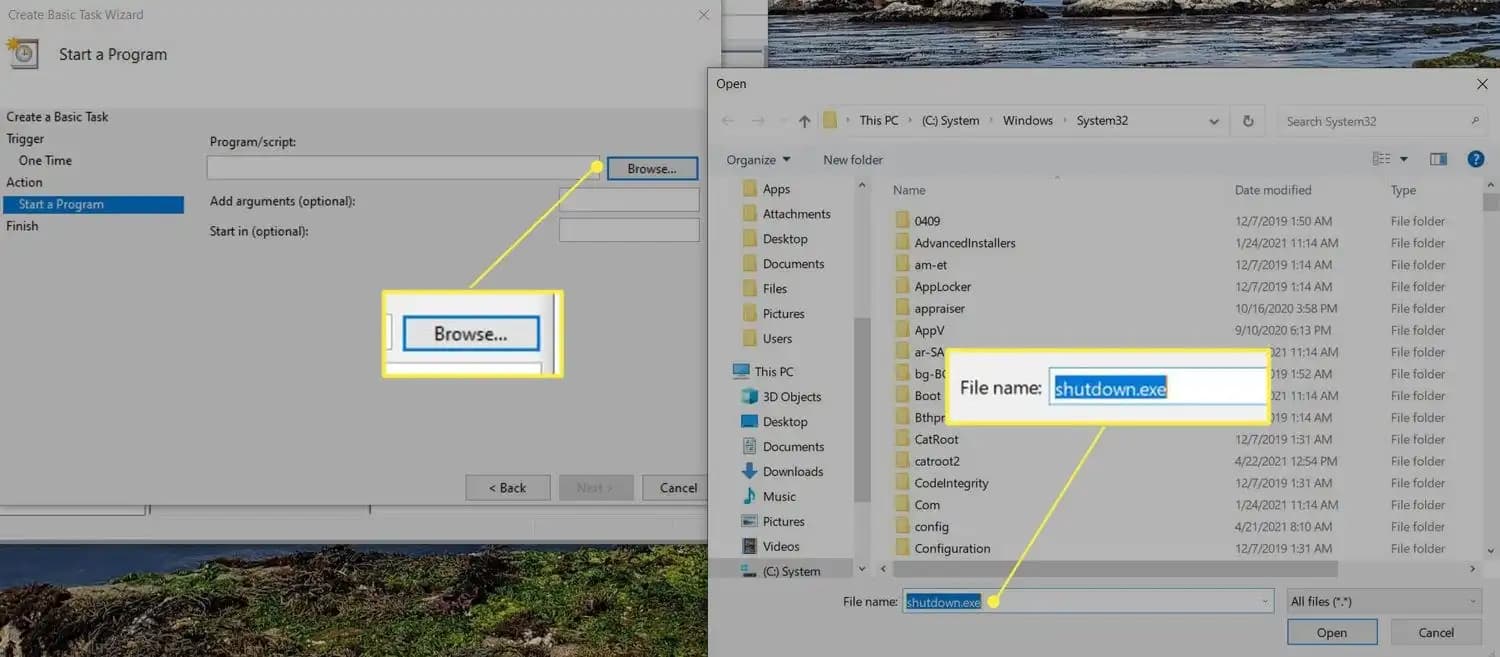1500x657 pixels.
Task: Select Videos in navigation pane
Action: pos(780,547)
